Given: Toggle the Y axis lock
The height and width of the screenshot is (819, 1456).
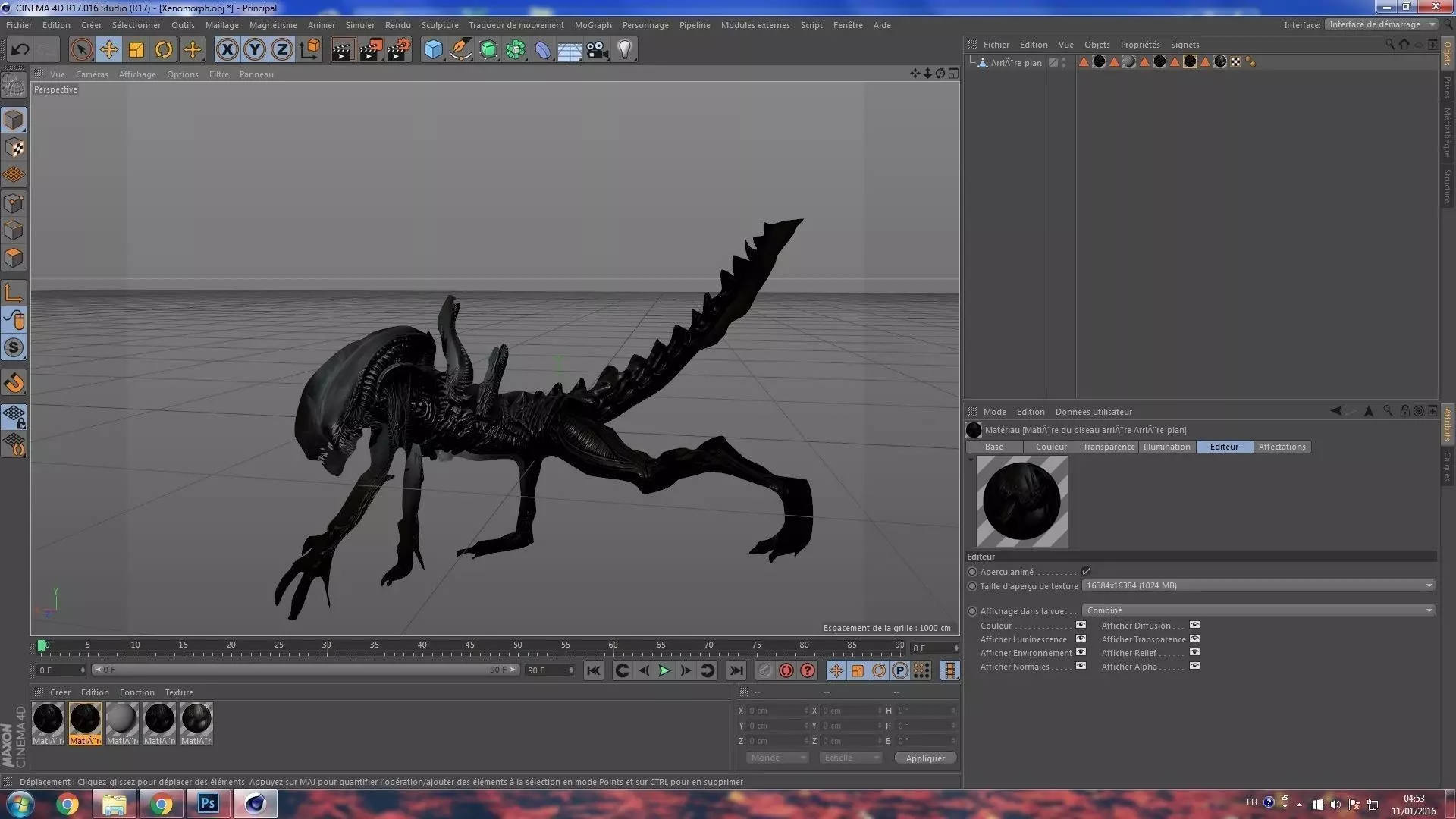Looking at the screenshot, I should (x=255, y=50).
